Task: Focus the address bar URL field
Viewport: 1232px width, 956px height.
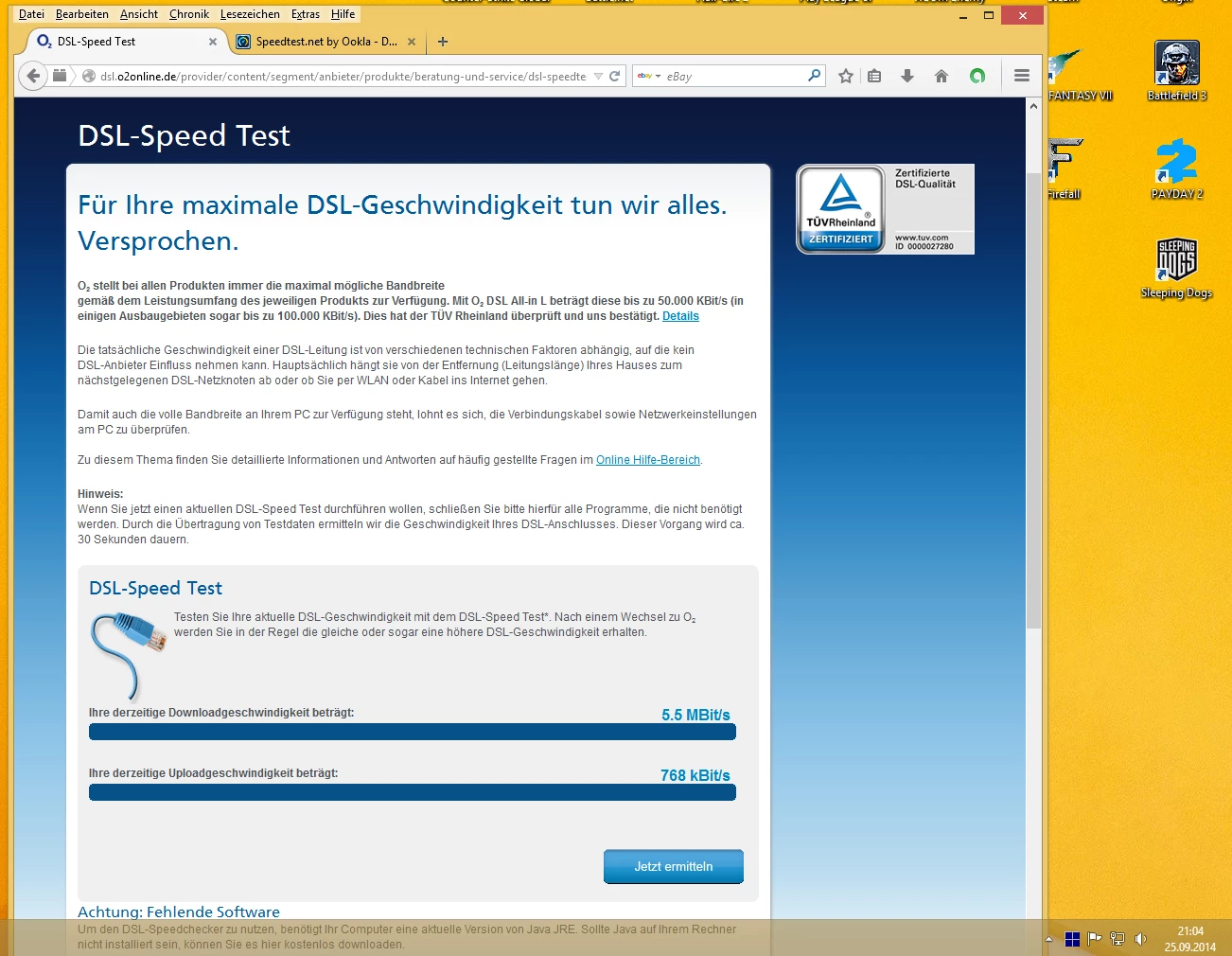Action: tap(343, 77)
